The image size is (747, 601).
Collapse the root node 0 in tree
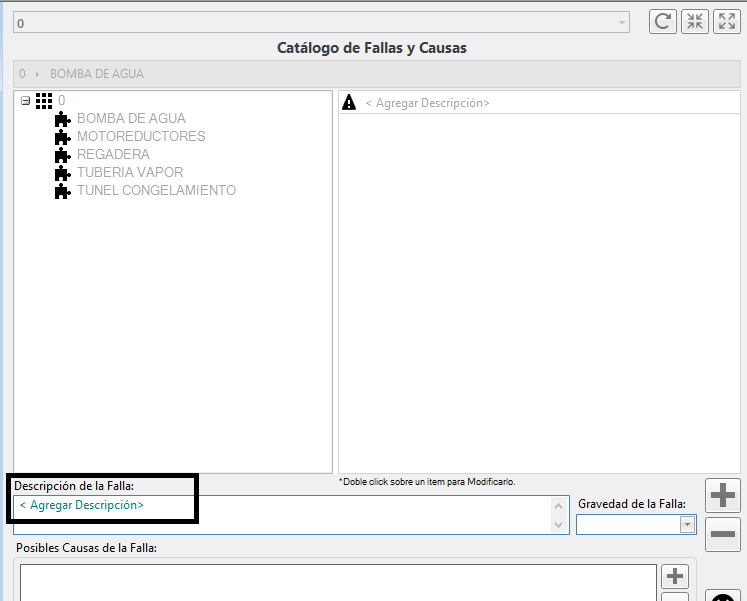(x=26, y=100)
